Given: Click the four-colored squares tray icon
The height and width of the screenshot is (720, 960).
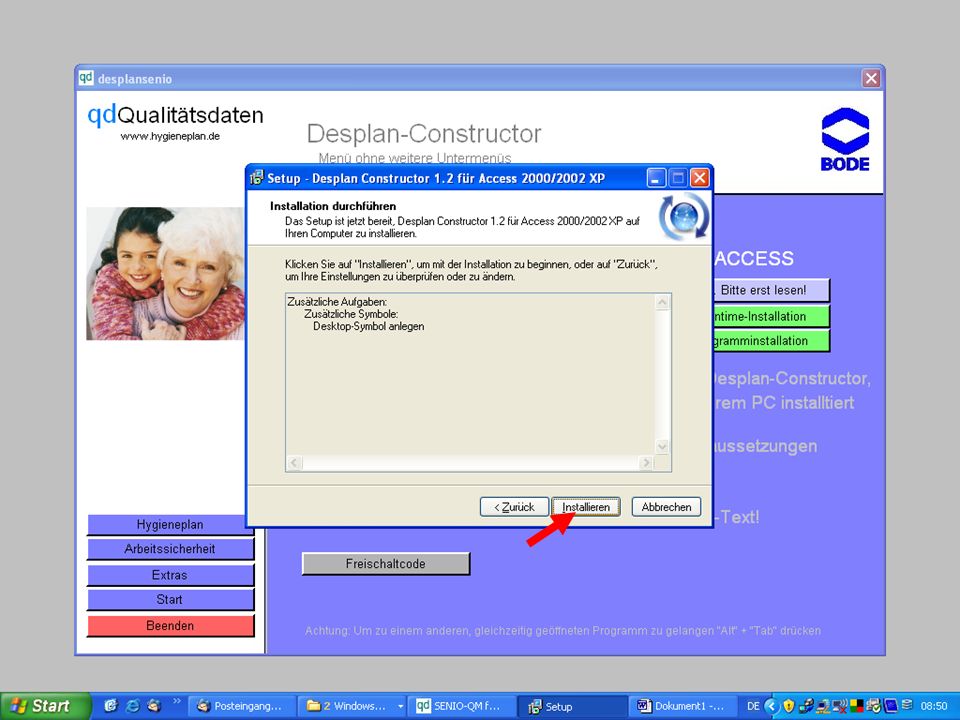Looking at the screenshot, I should coord(857,706).
